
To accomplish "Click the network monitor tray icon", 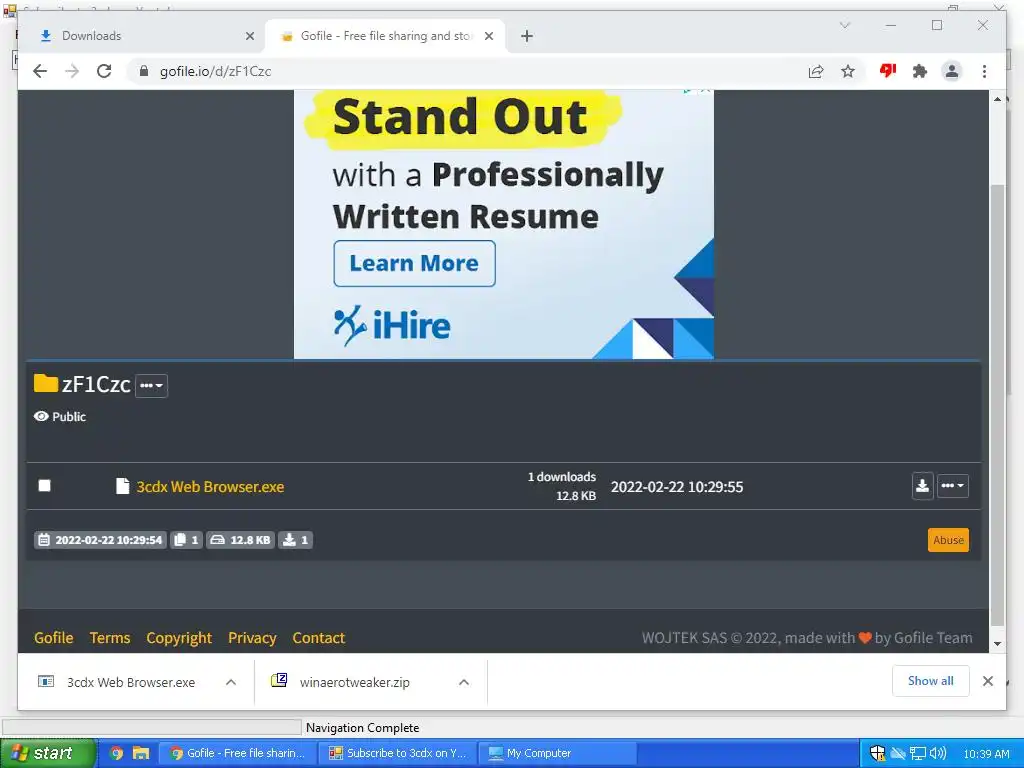I will click(918, 754).
